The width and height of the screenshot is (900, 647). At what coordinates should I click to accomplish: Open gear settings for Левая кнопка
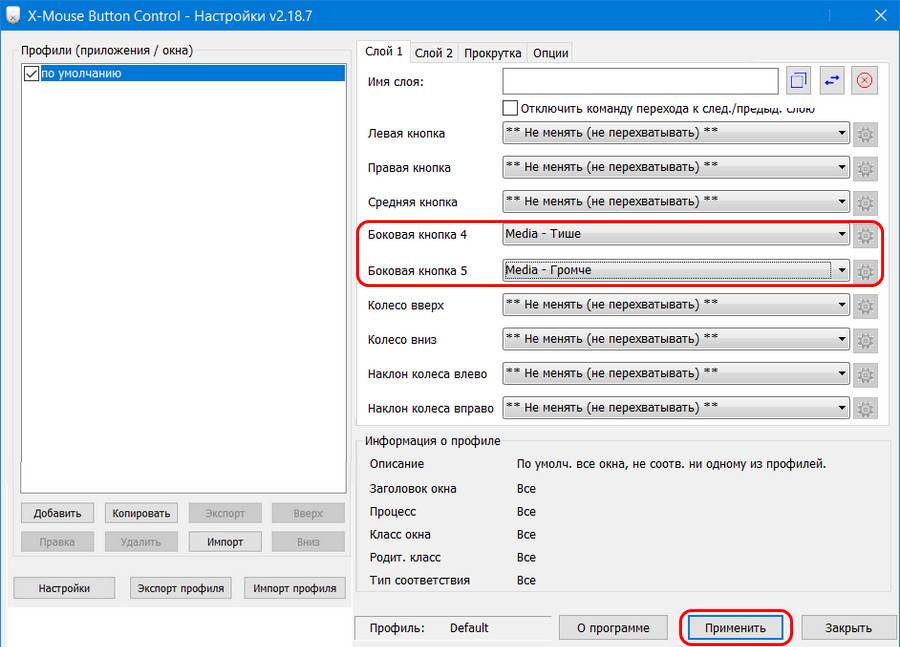[x=866, y=133]
